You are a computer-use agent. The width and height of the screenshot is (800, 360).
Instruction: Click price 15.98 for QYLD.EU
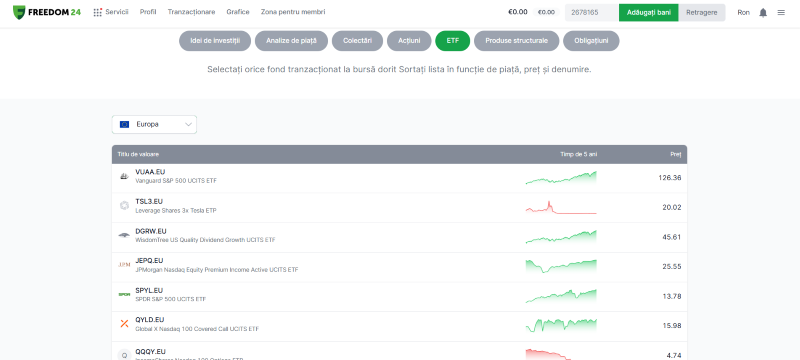pos(671,326)
